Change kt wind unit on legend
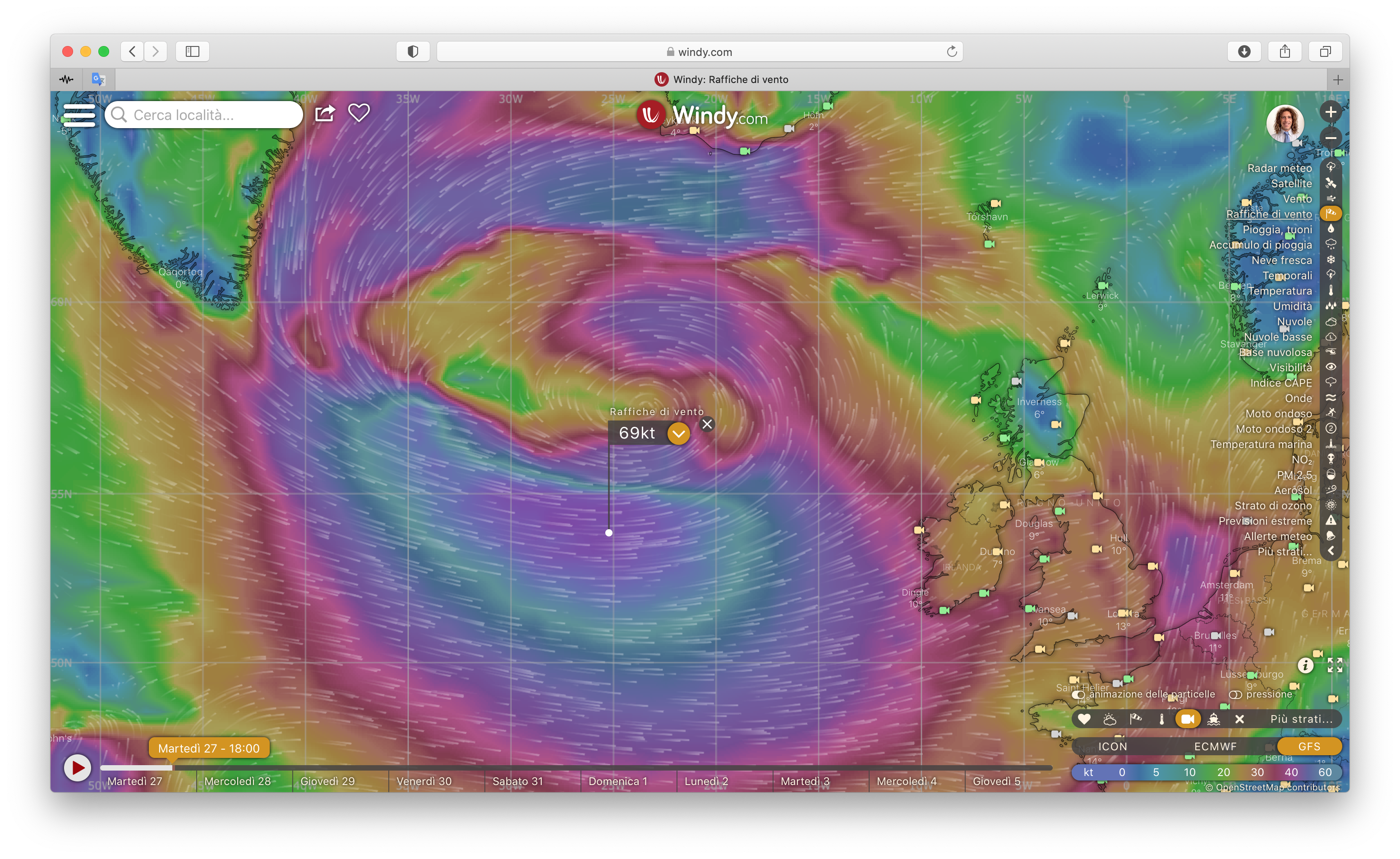 pyautogui.click(x=1088, y=772)
